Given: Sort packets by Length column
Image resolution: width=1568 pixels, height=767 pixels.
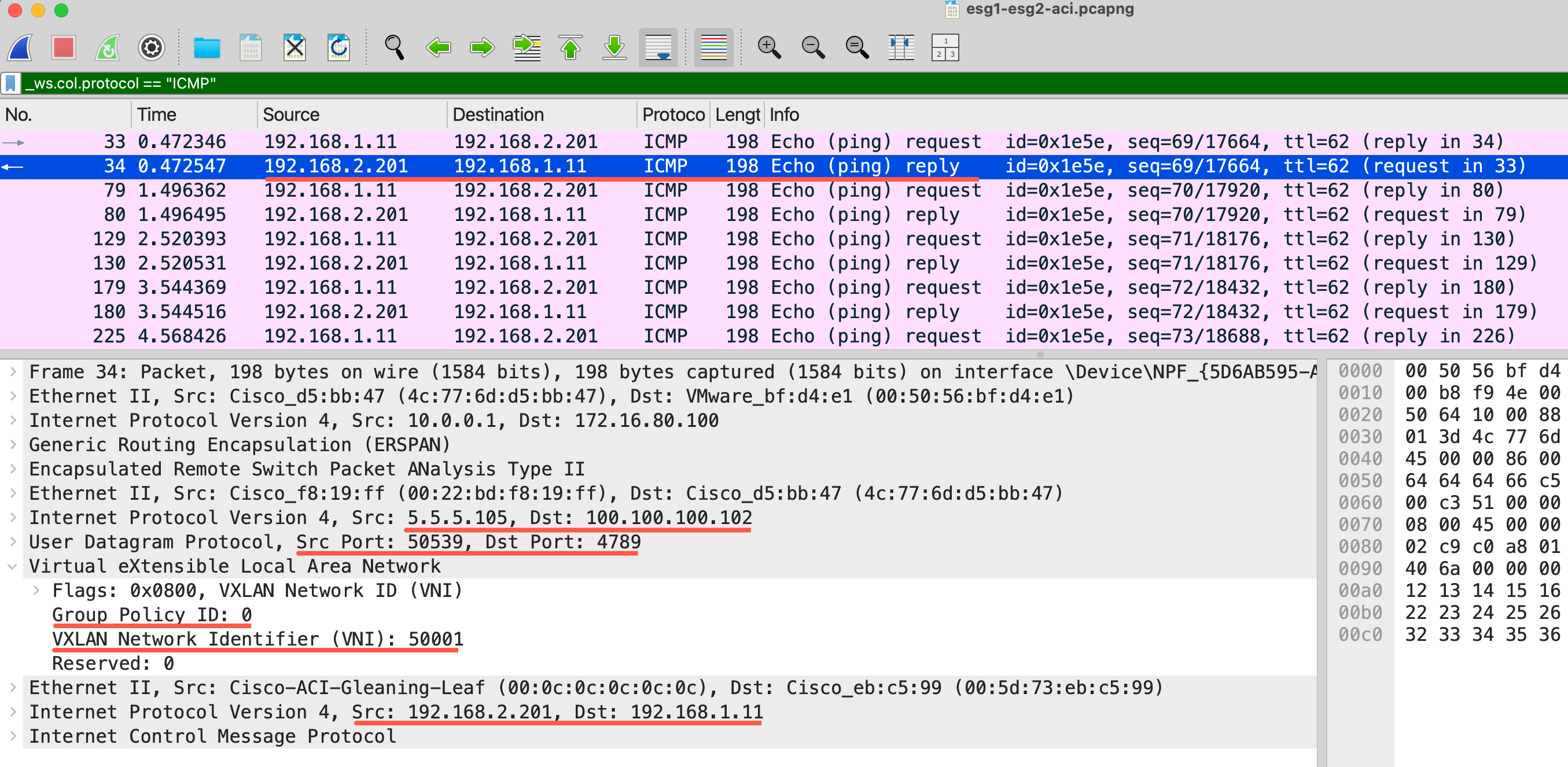Looking at the screenshot, I should tap(737, 115).
